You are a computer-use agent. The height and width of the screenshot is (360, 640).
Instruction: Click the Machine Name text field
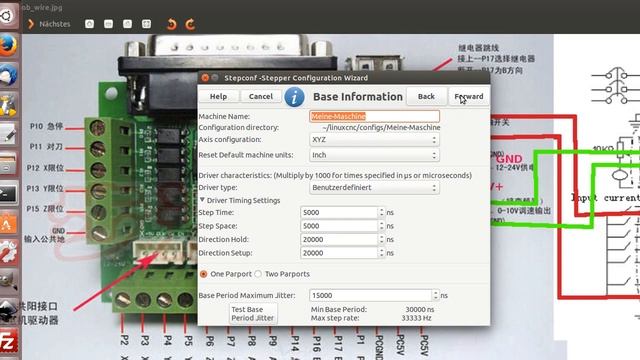[x=374, y=116]
